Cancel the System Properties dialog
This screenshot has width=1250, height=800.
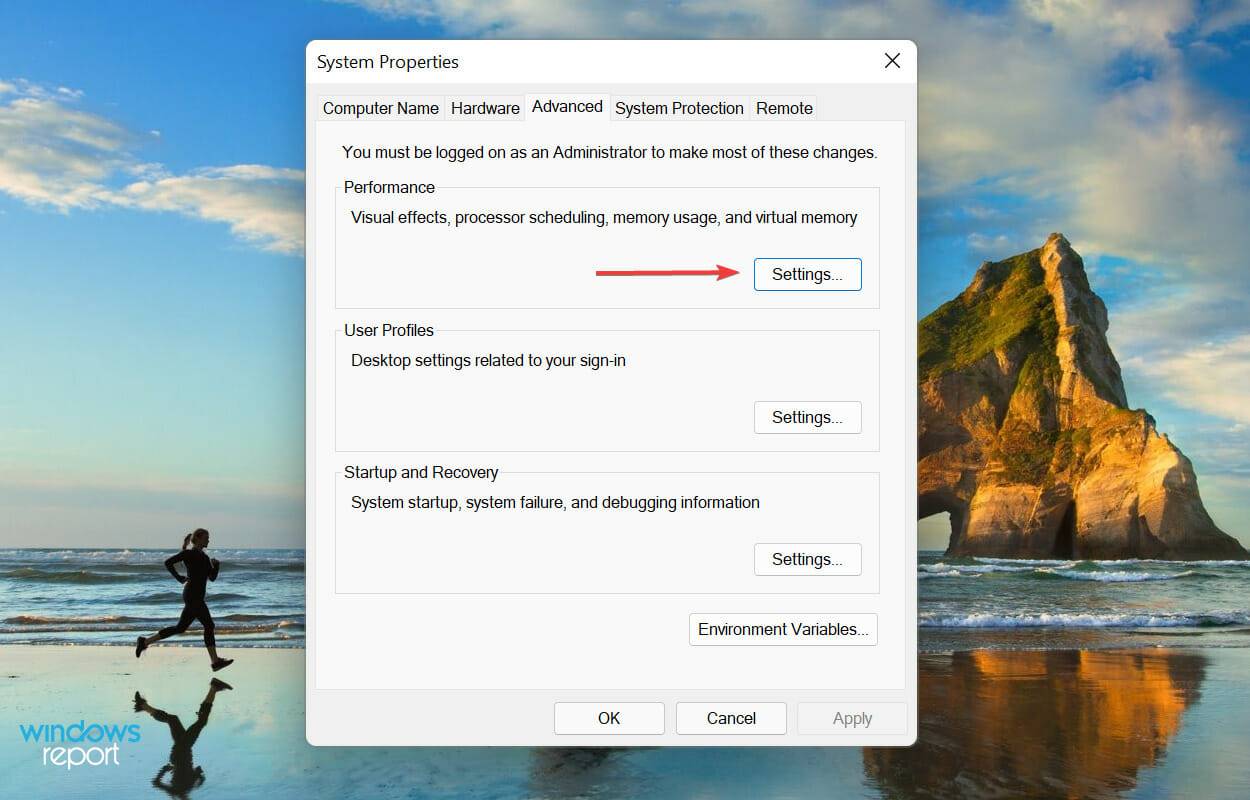731,718
